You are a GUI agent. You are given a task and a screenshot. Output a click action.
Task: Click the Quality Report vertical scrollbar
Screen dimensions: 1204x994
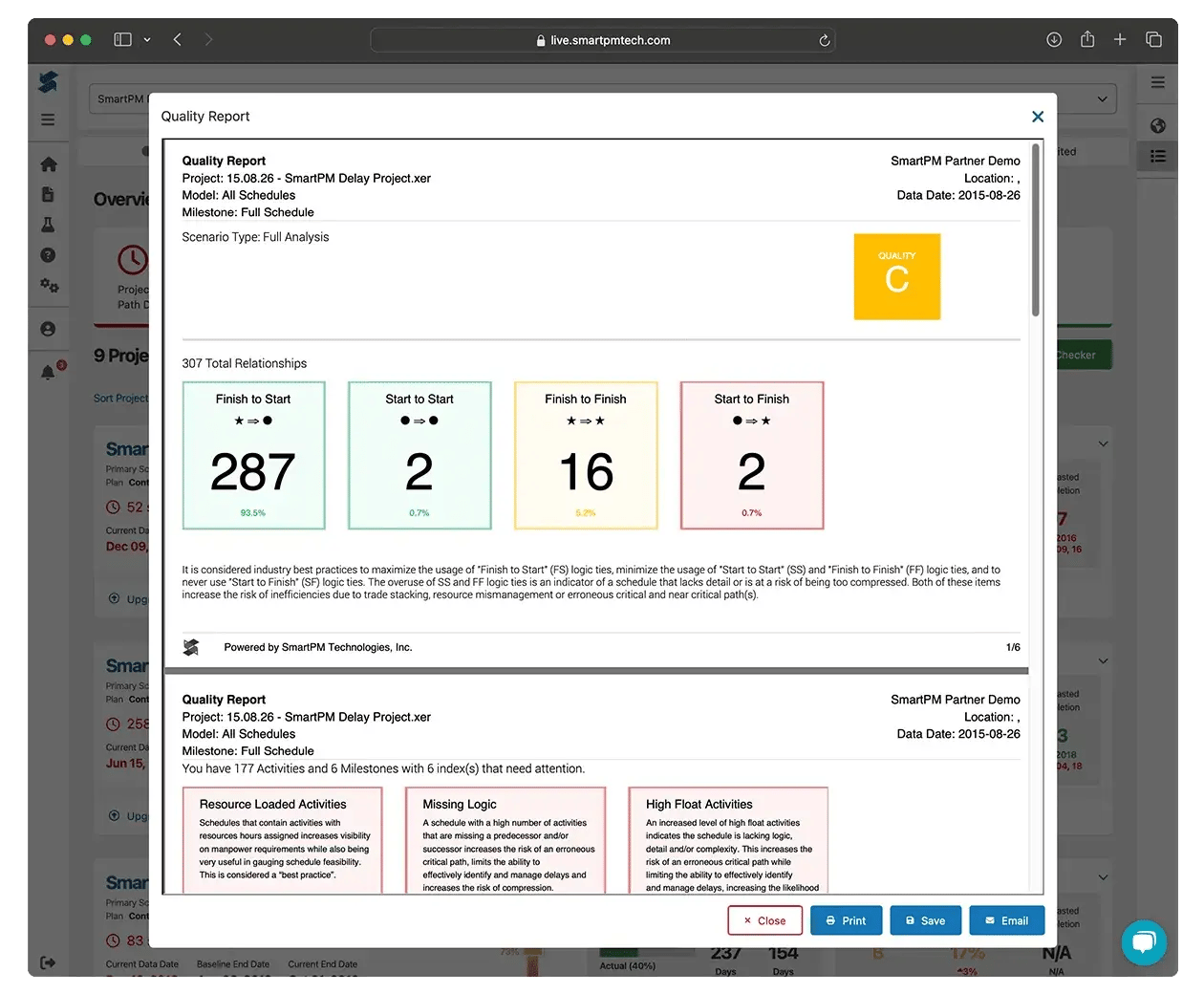(x=1035, y=231)
